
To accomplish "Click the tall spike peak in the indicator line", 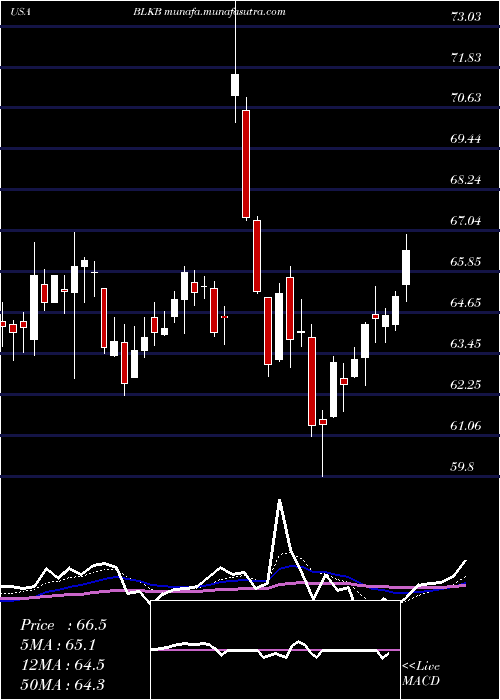I will 280,501.
